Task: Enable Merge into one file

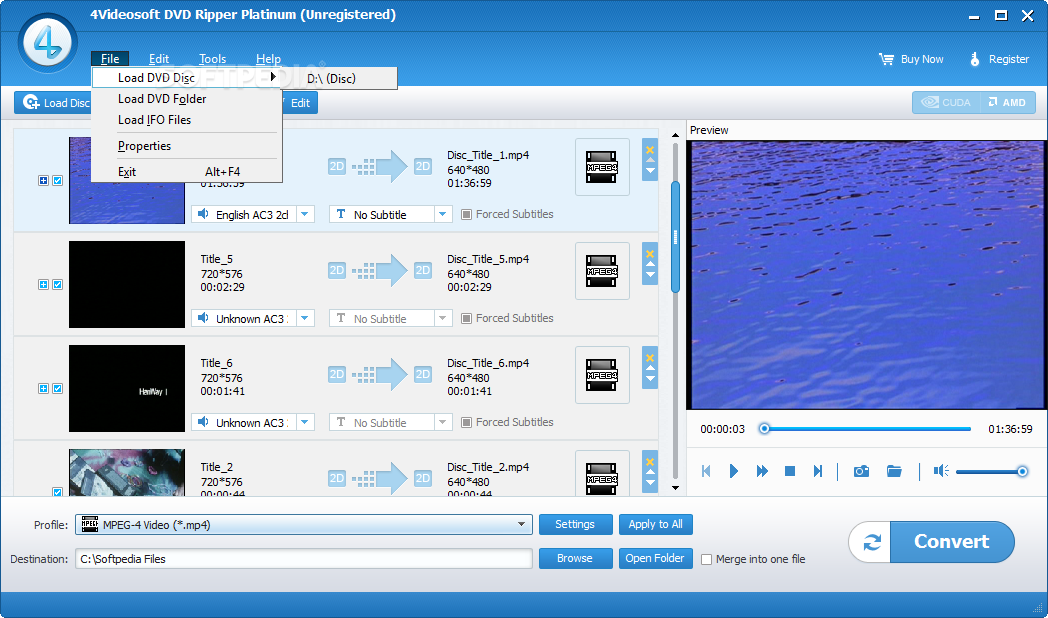Action: point(706,559)
